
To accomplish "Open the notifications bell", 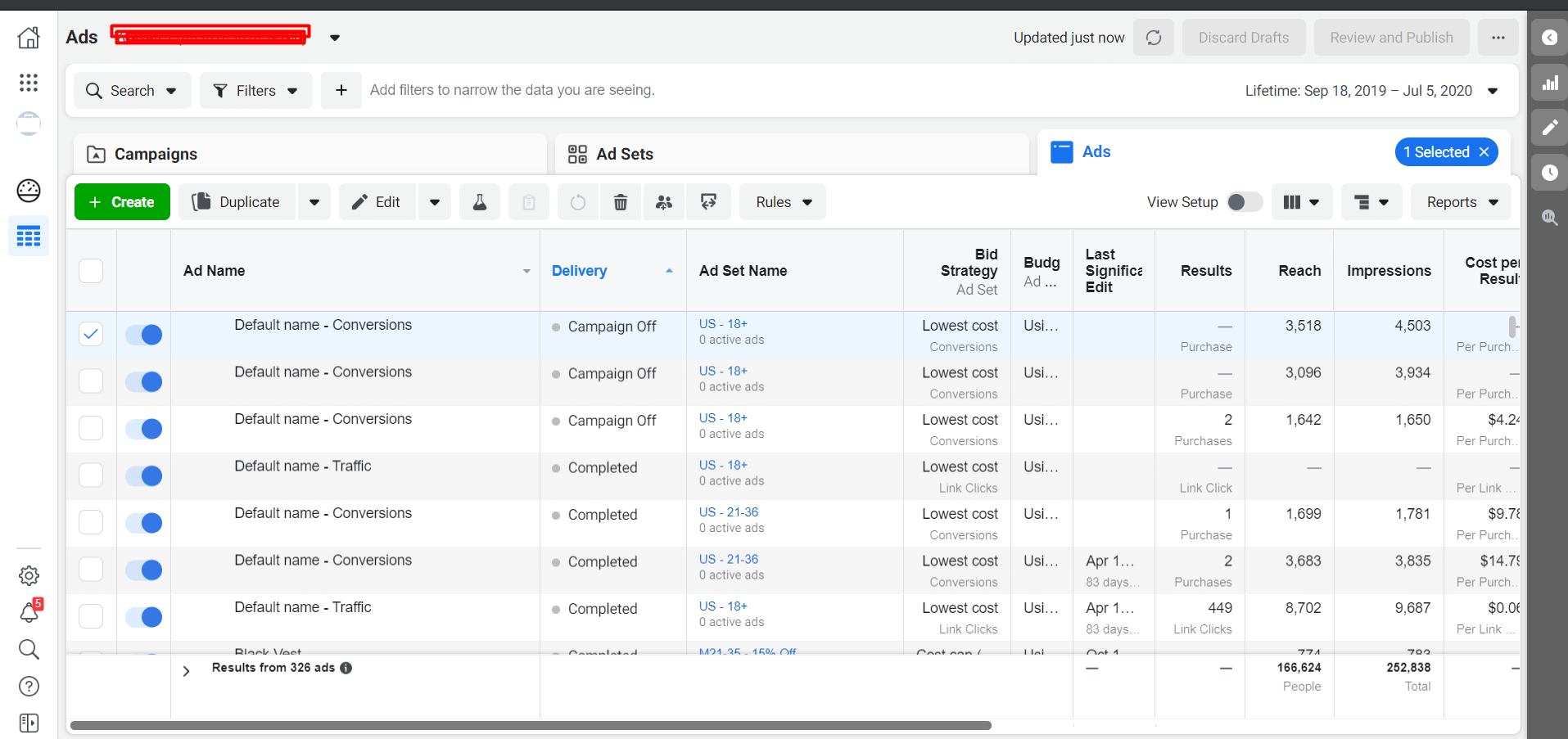I will 29,612.
